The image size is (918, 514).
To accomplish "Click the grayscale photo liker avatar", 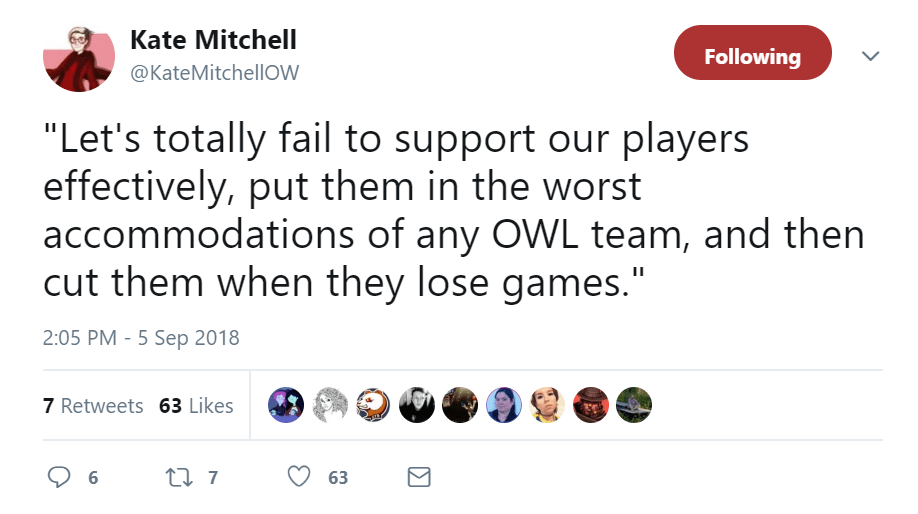I will [x=416, y=405].
